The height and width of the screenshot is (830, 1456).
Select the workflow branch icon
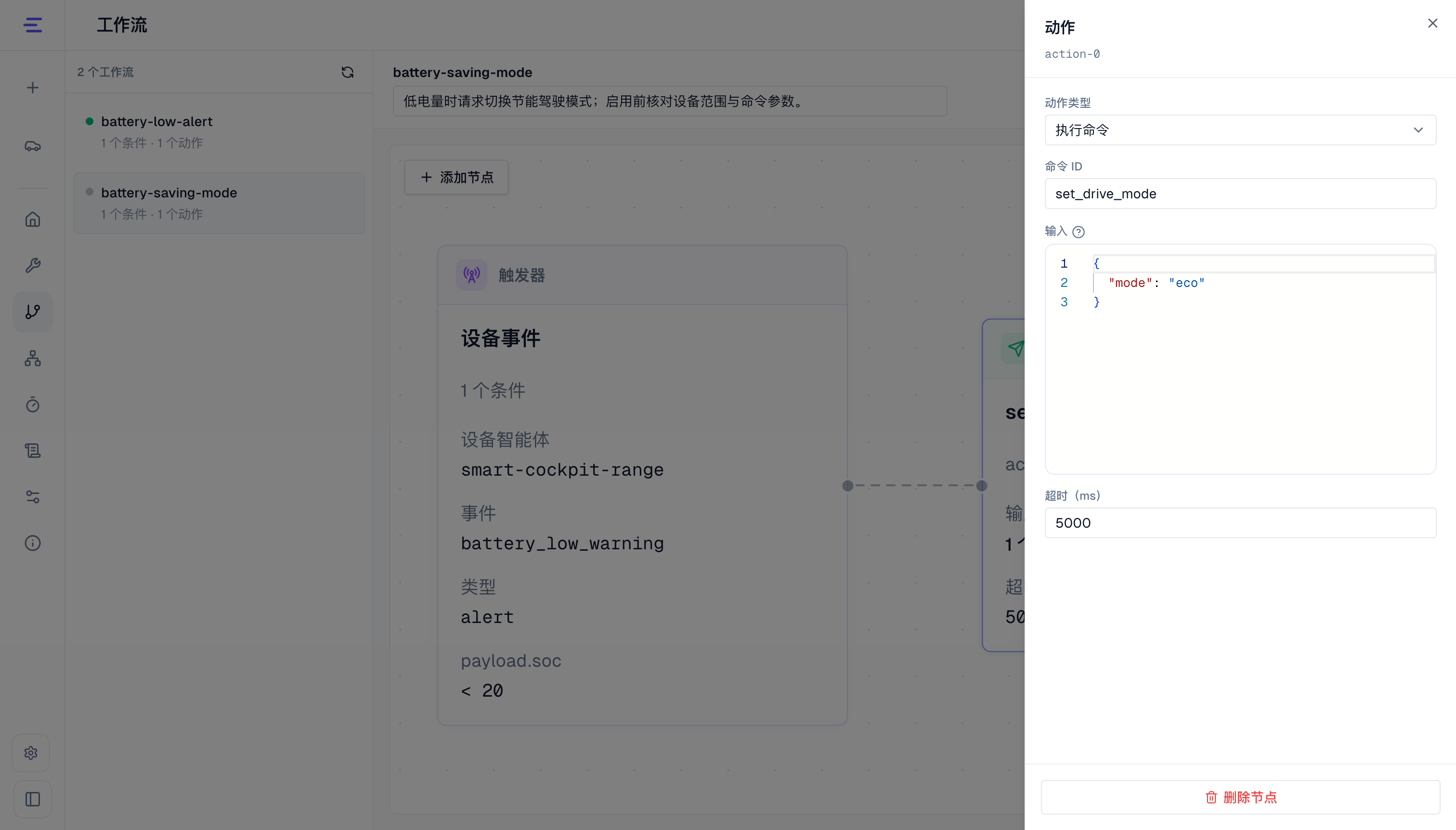pos(32,312)
